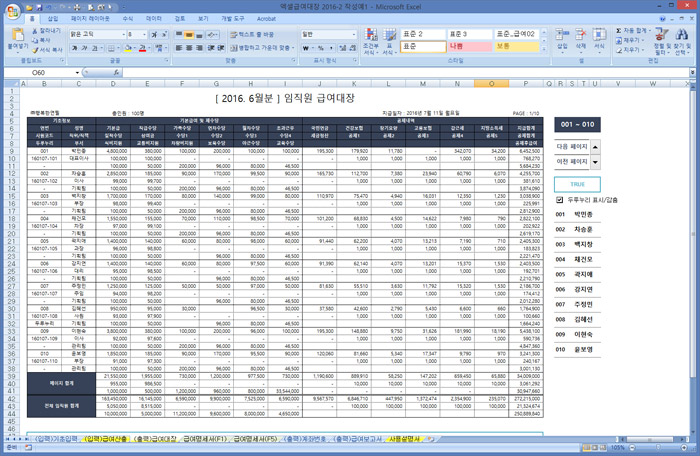
Task: Open the font name dropdown (맑은 고딕)
Action: (123, 34)
